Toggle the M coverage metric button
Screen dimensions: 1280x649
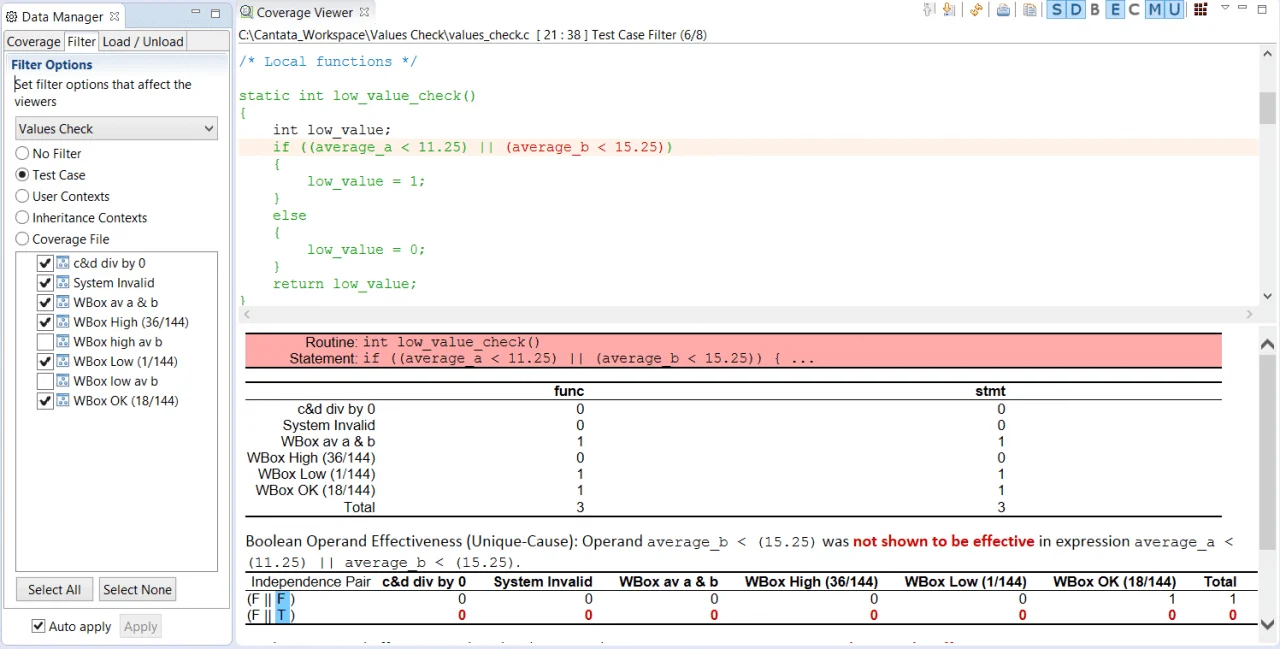[x=1154, y=10]
